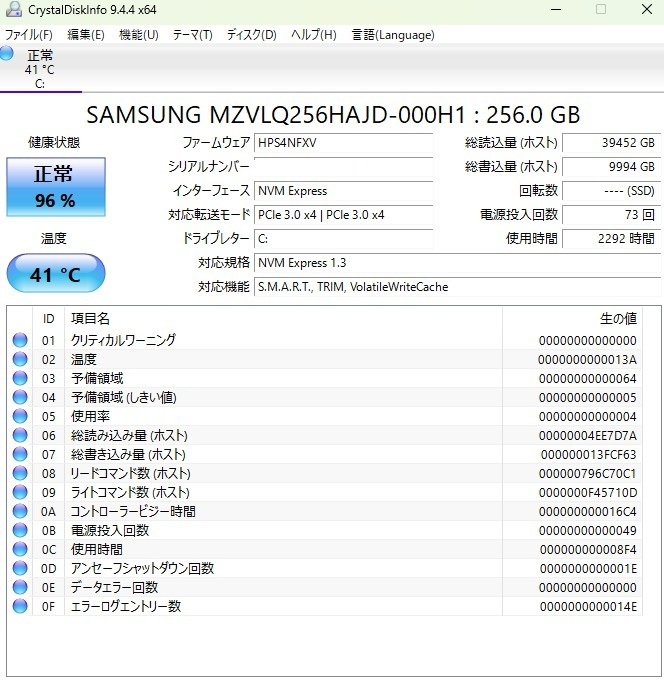
Task: Click raw value 000000796C70C1
Action: 587,474
